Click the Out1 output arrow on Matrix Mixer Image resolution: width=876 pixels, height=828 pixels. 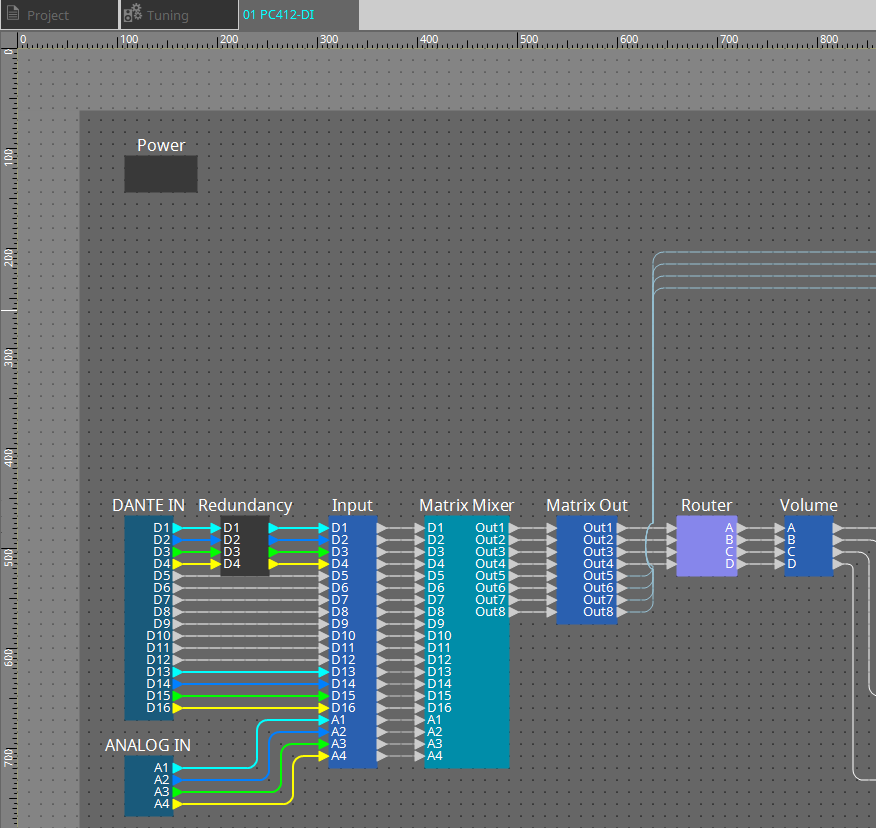tap(513, 528)
